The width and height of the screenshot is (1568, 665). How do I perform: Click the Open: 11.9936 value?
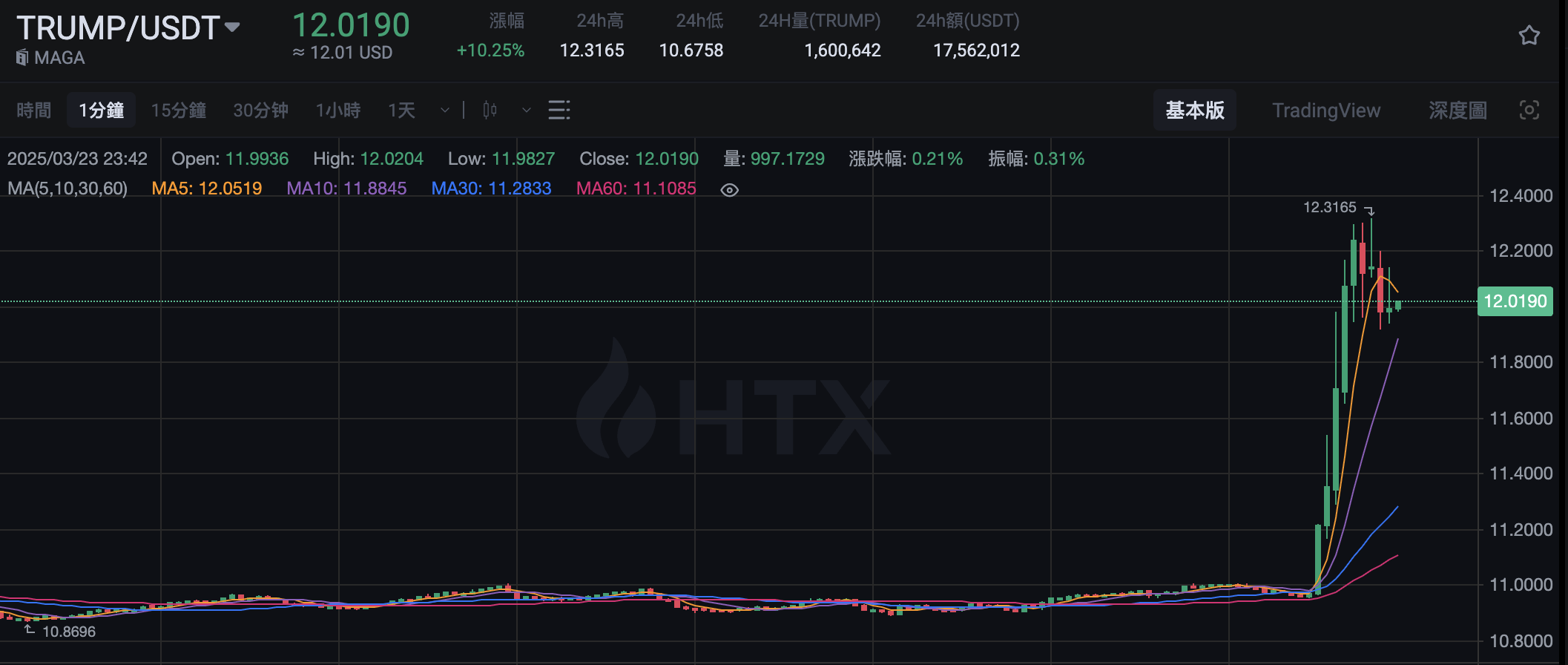point(230,159)
